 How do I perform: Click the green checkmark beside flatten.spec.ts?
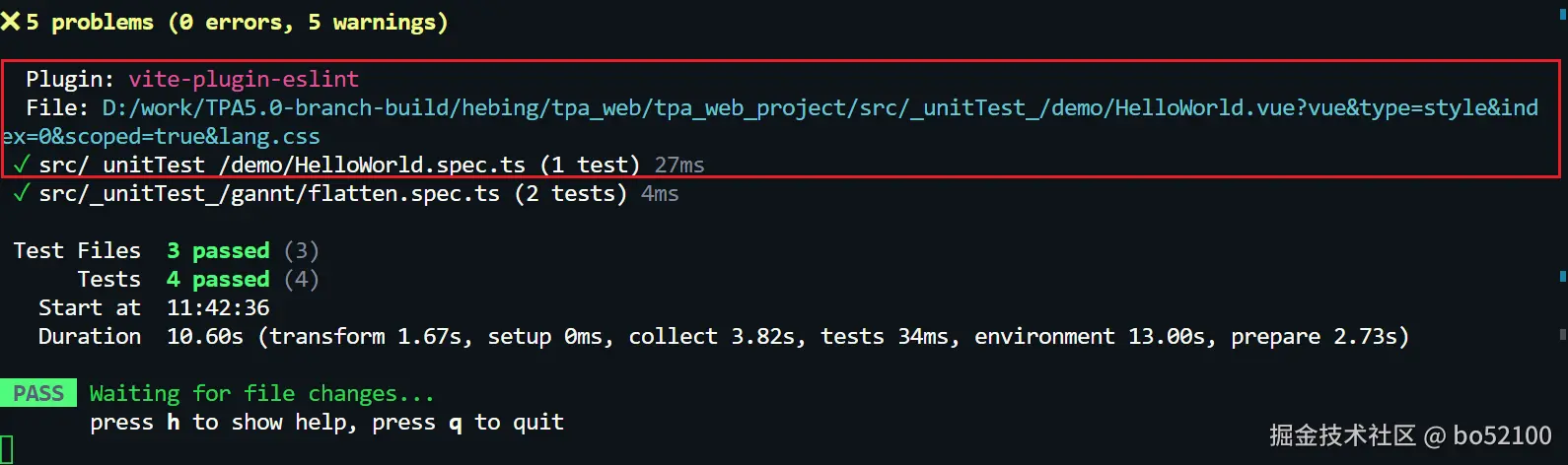coord(21,194)
